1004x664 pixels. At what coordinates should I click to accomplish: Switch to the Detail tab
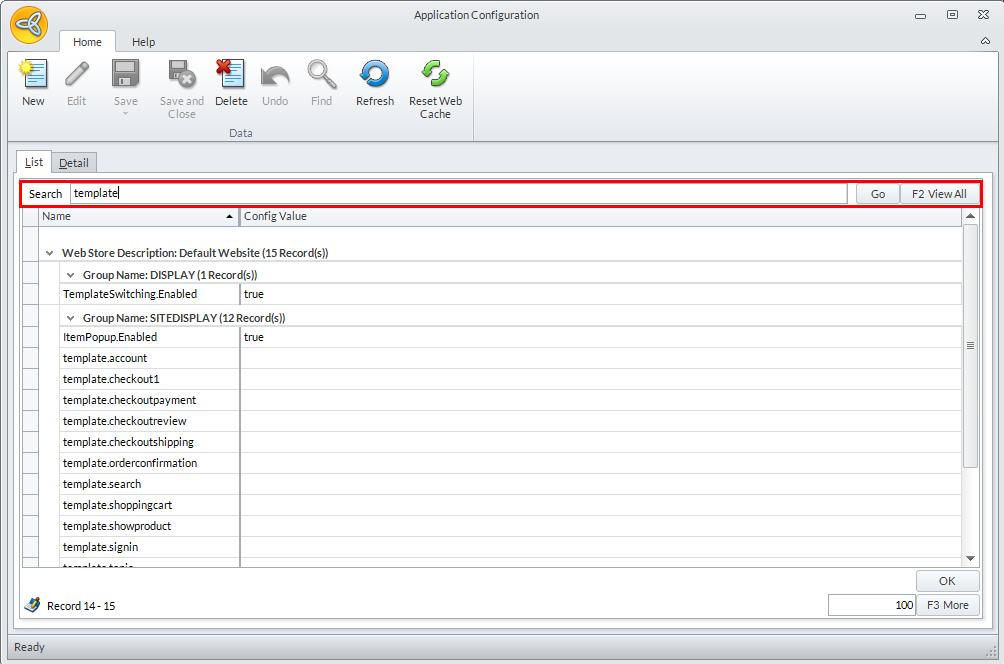74,163
